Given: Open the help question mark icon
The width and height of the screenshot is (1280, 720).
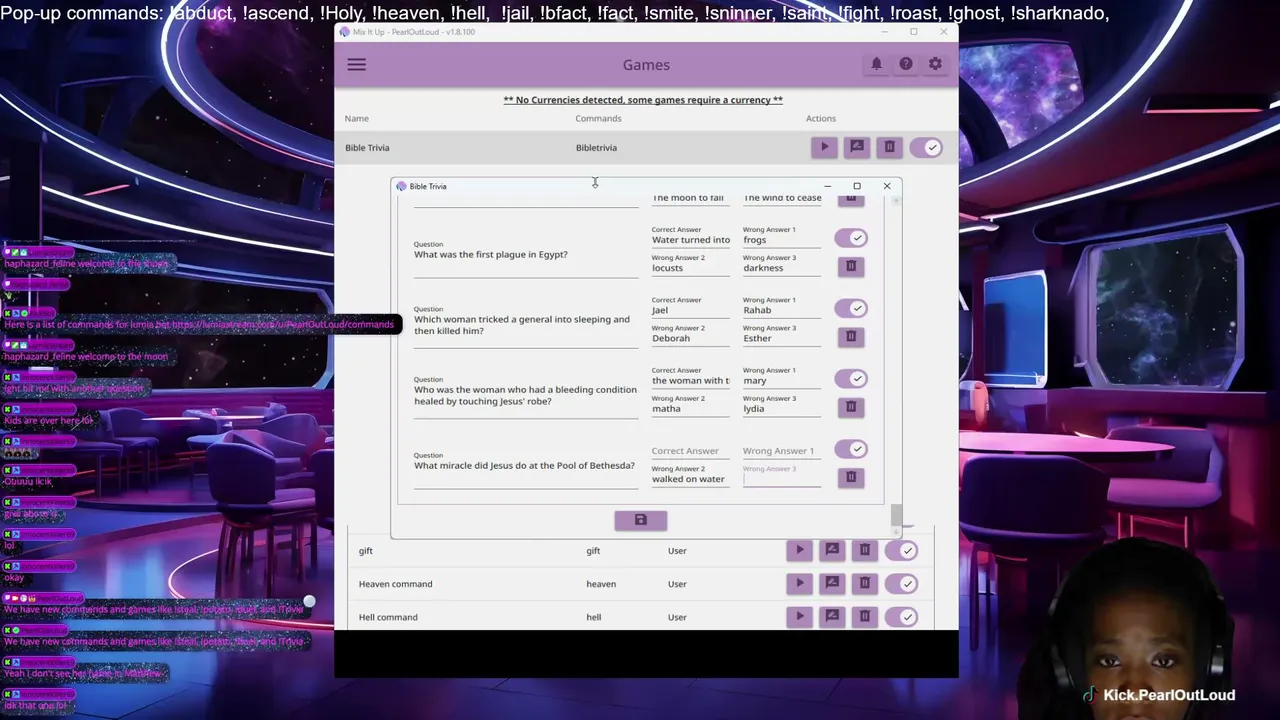Looking at the screenshot, I should click(905, 64).
